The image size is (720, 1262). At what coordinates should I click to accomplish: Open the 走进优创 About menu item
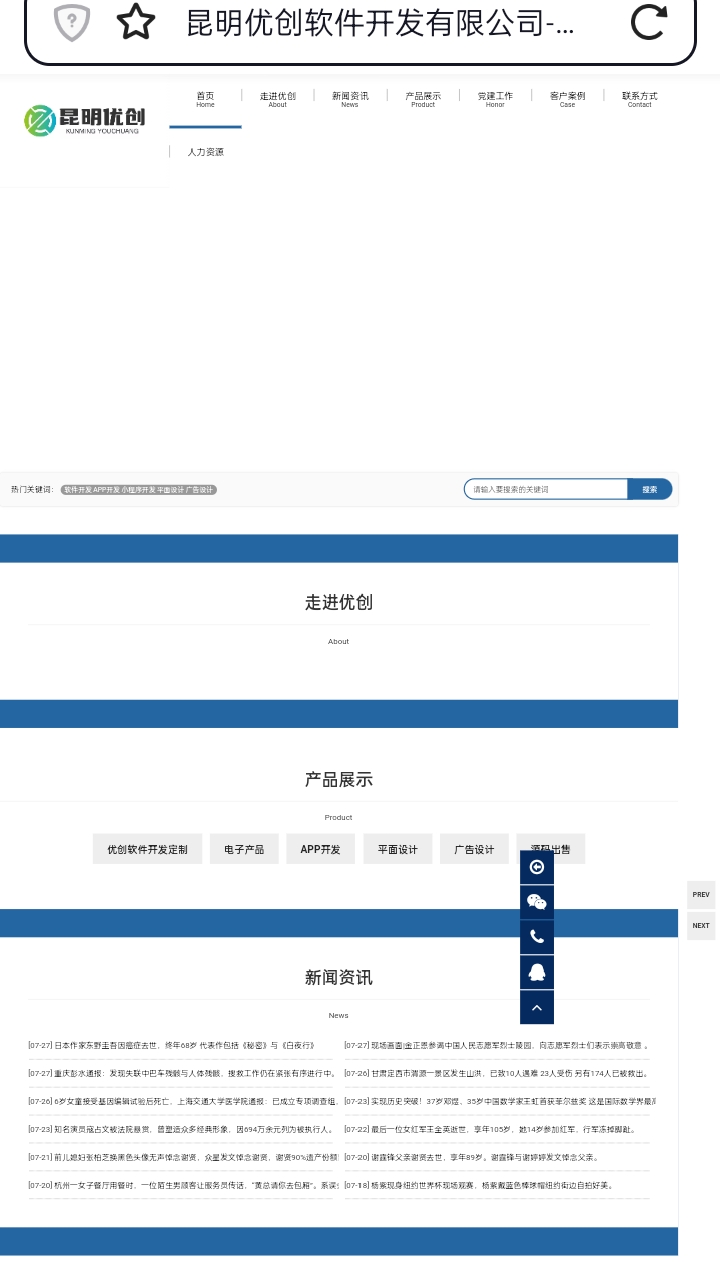click(277, 99)
